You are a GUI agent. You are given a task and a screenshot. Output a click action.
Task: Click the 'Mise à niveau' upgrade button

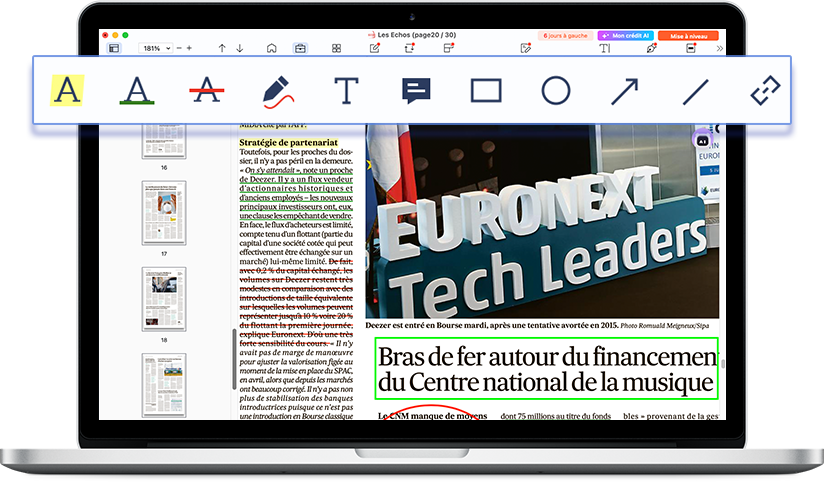pos(688,36)
